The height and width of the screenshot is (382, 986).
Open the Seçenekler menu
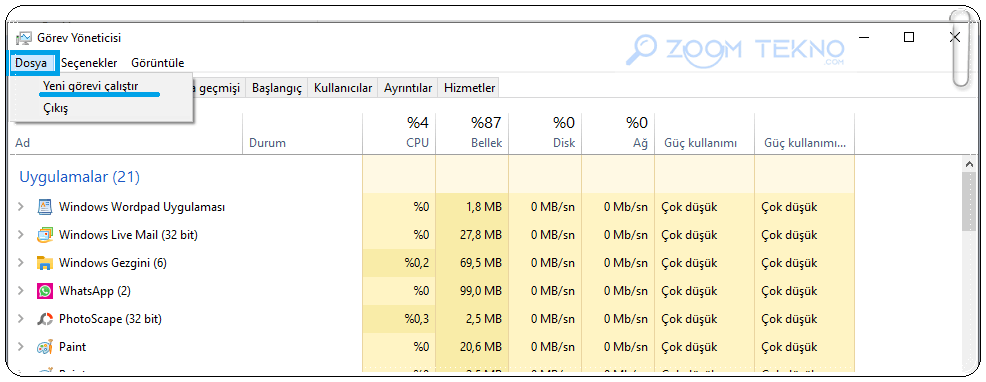point(89,63)
